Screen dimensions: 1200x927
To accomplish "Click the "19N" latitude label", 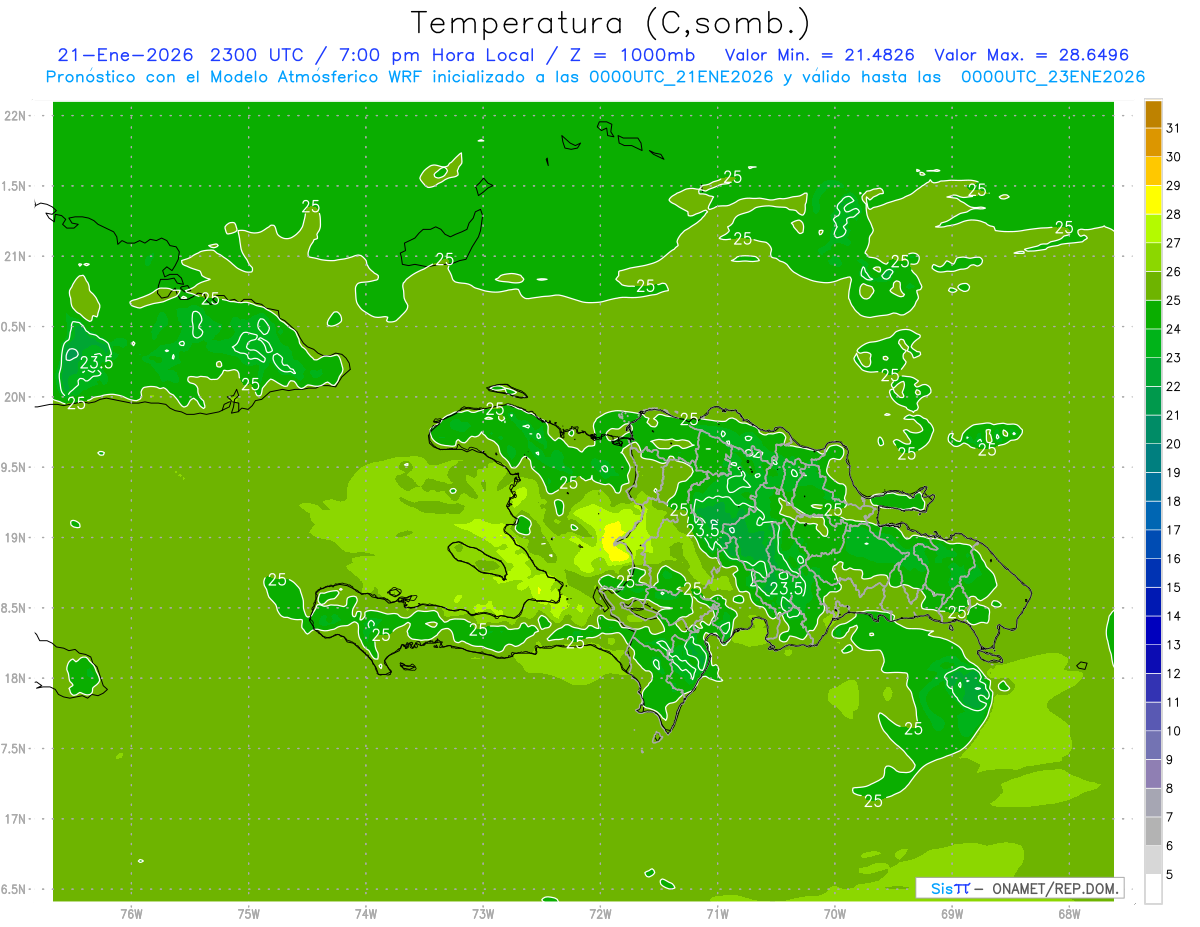I will (16, 538).
